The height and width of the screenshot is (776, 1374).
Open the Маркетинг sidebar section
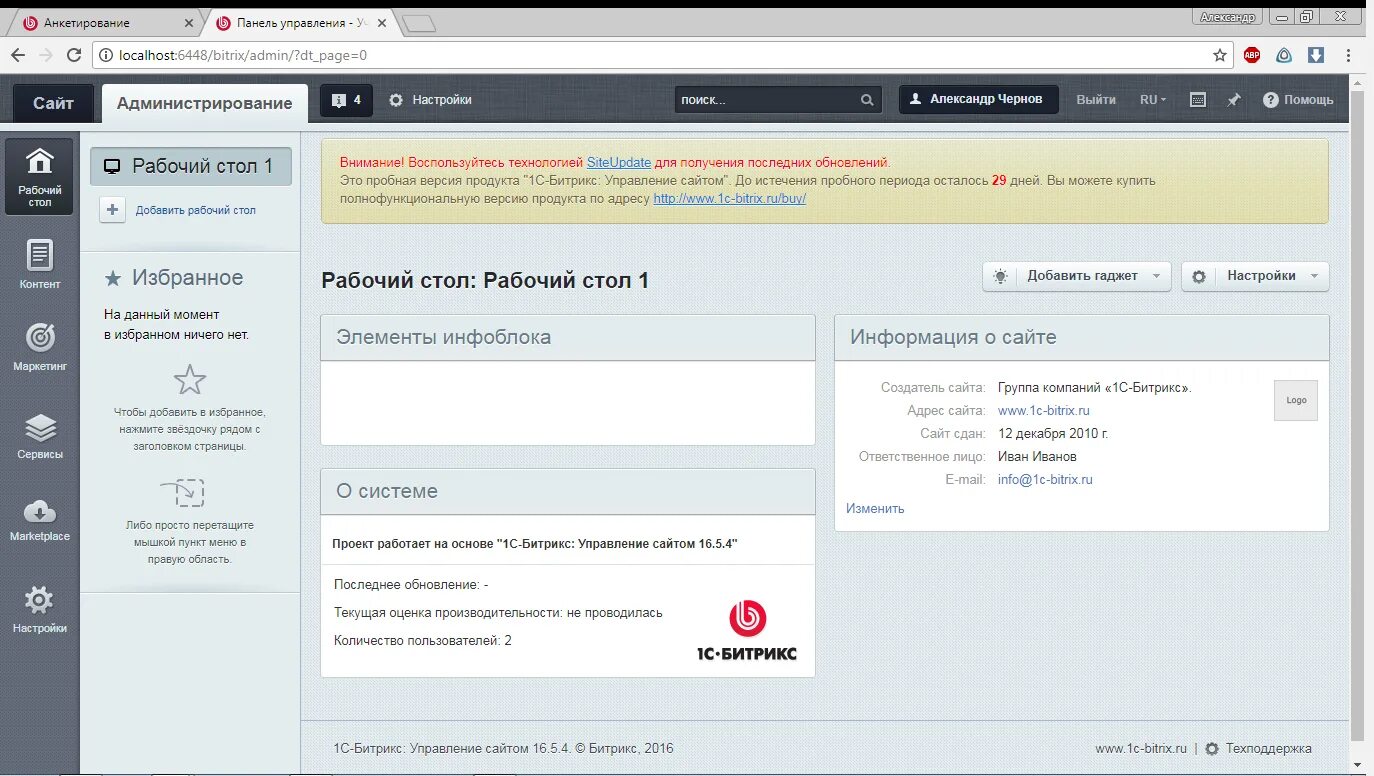pos(39,346)
